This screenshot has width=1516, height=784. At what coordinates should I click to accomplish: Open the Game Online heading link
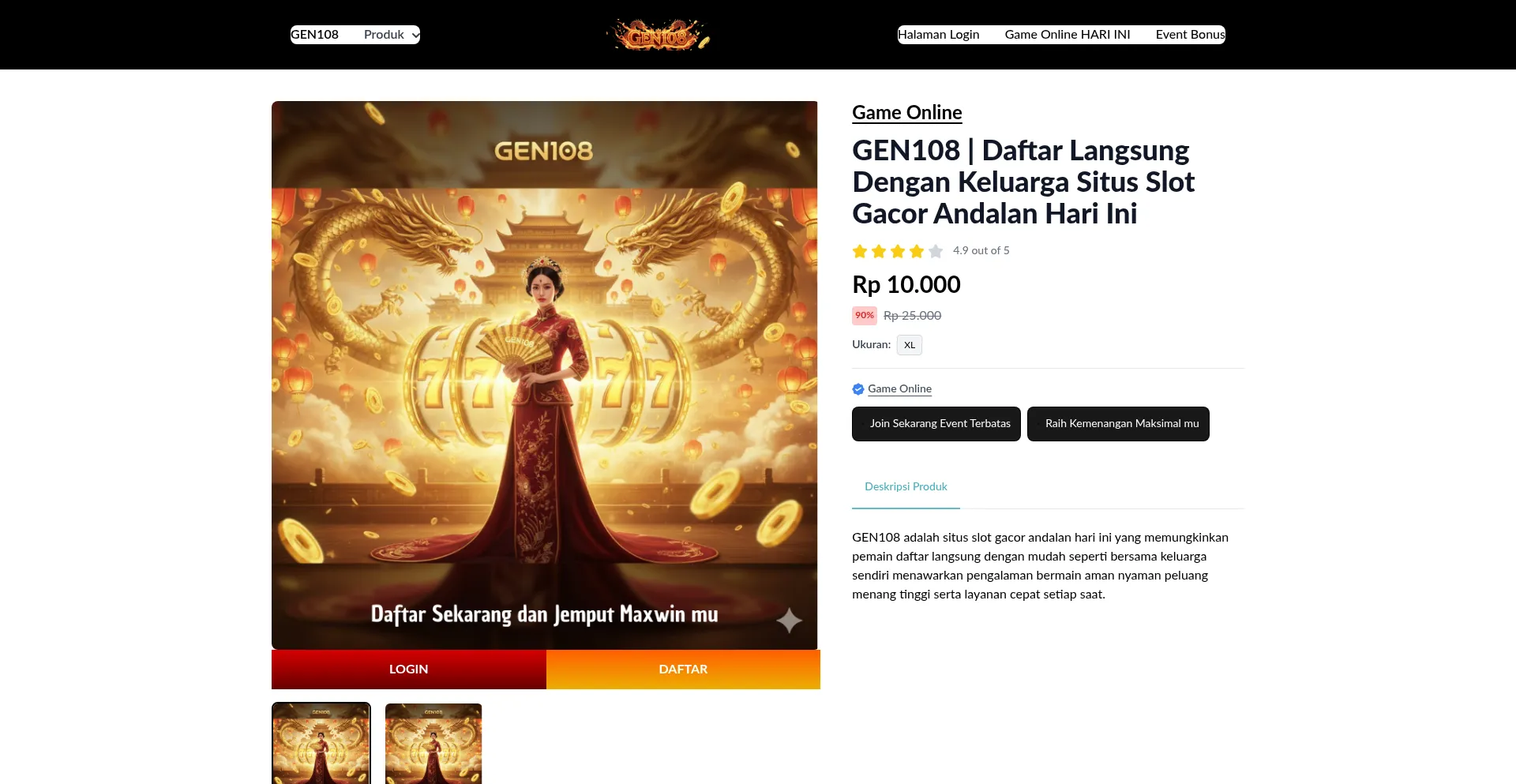pos(906,113)
